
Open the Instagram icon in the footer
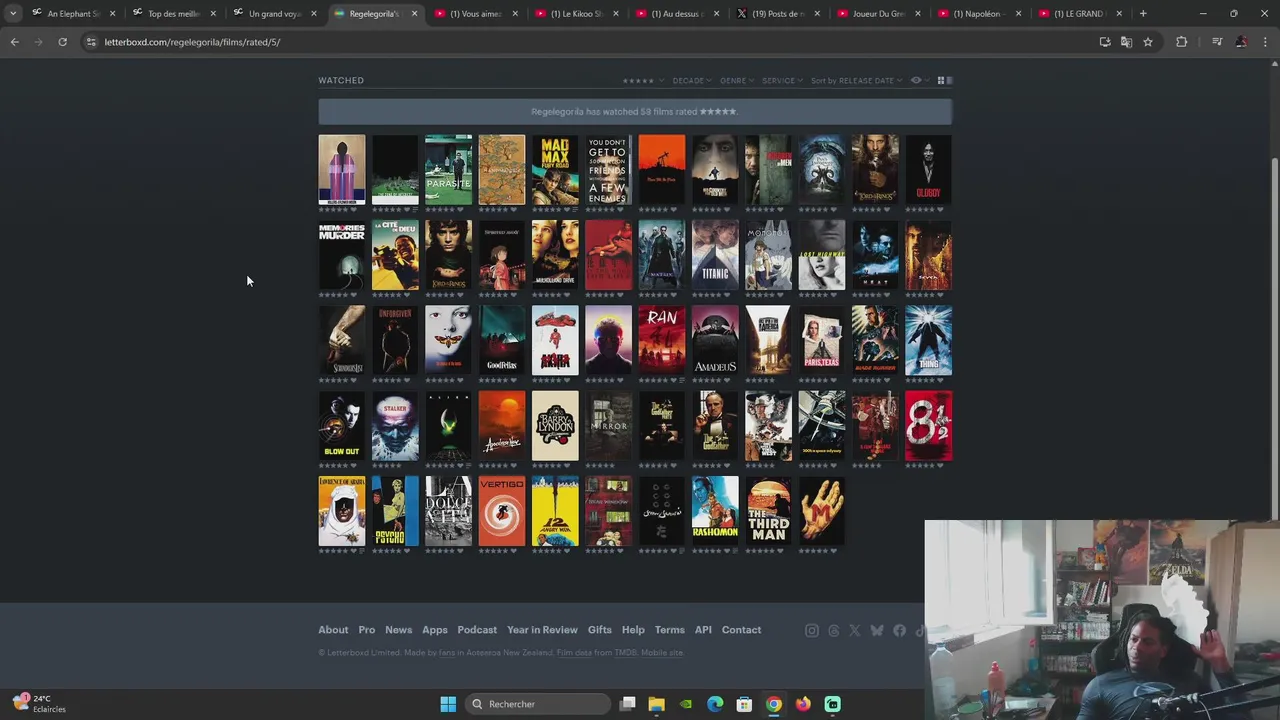tap(812, 630)
